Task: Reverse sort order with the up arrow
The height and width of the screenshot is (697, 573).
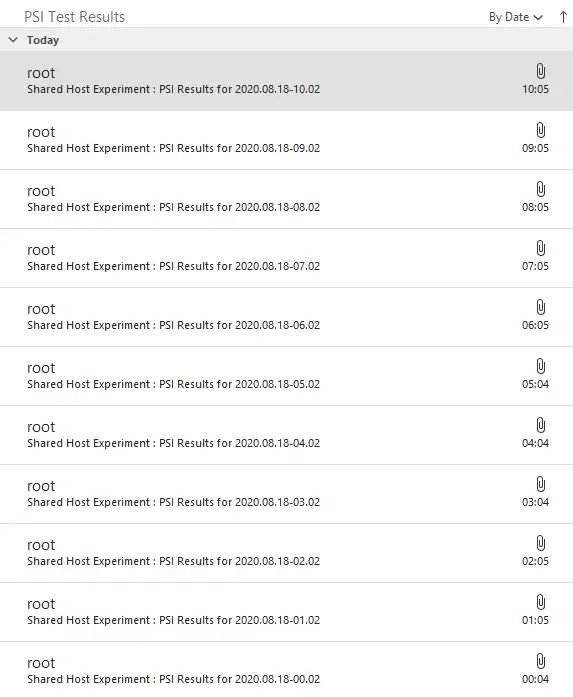Action: (x=563, y=17)
